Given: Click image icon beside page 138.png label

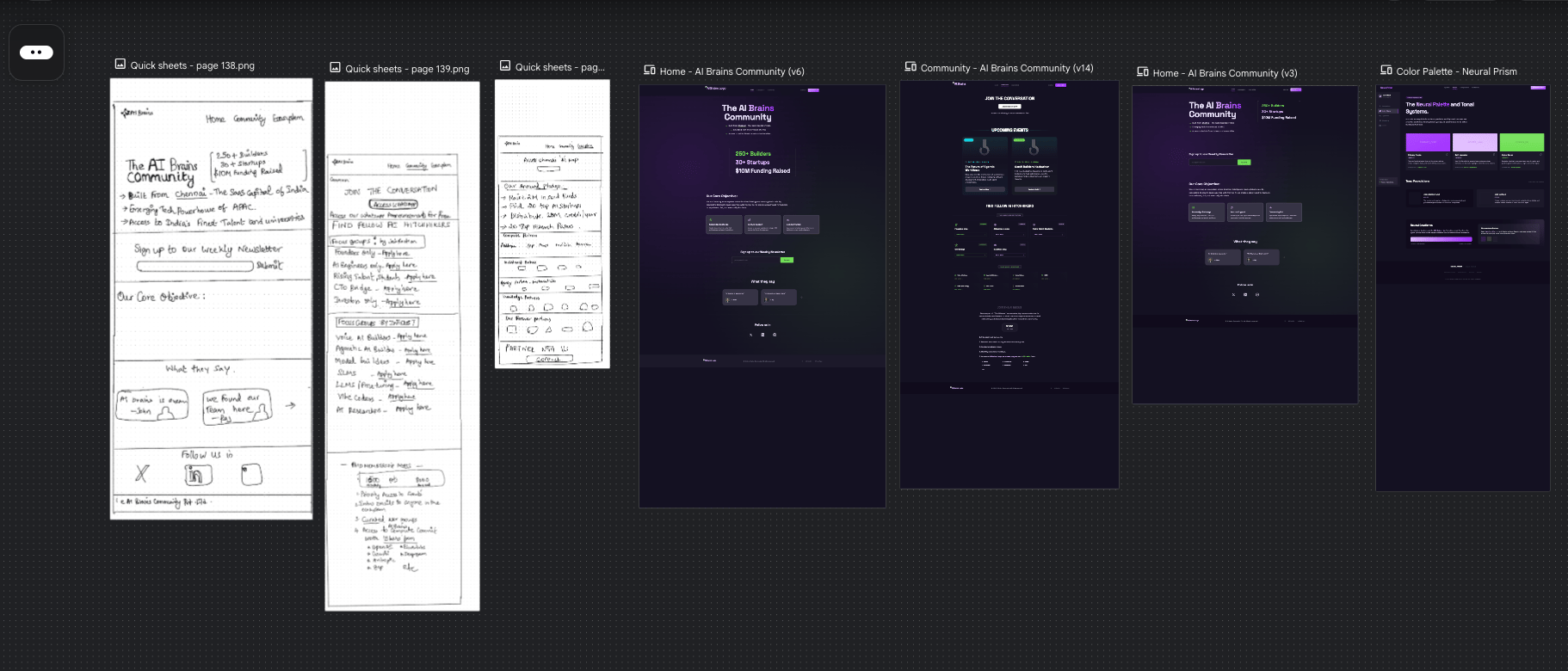Looking at the screenshot, I should 120,65.
